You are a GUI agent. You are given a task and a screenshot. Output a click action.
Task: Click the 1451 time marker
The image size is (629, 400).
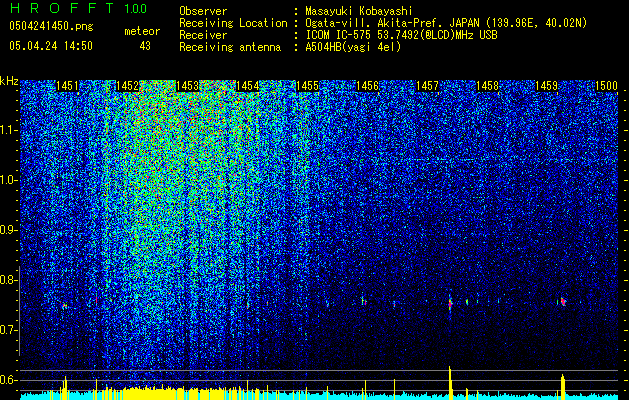(x=67, y=86)
